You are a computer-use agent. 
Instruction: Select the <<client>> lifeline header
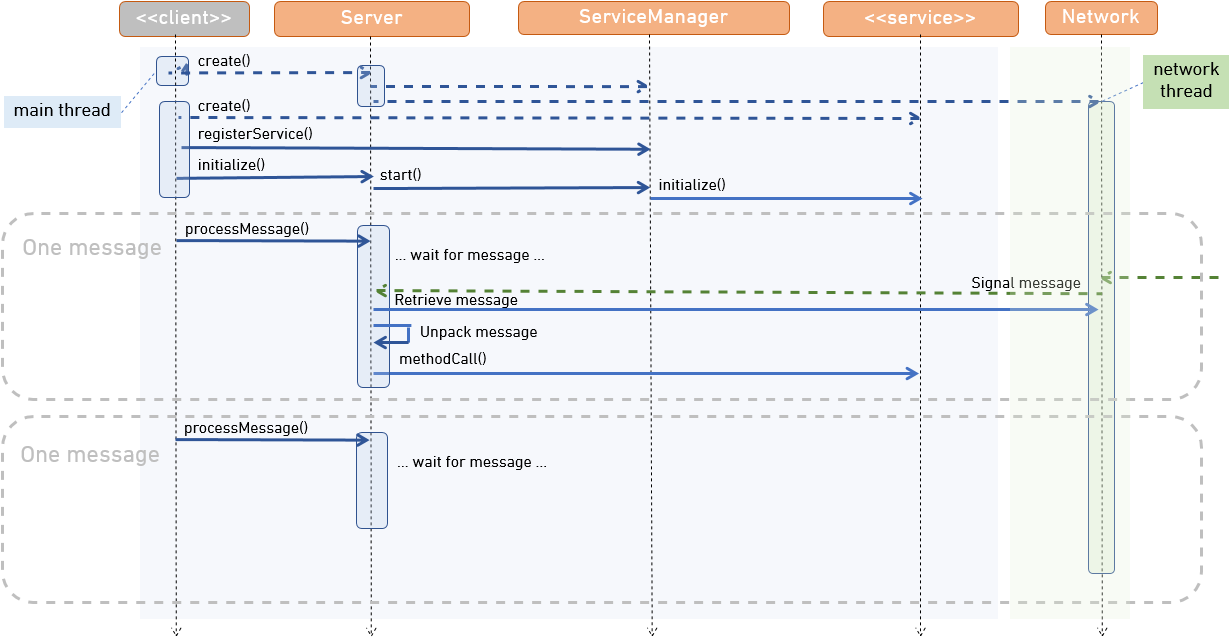point(183,17)
